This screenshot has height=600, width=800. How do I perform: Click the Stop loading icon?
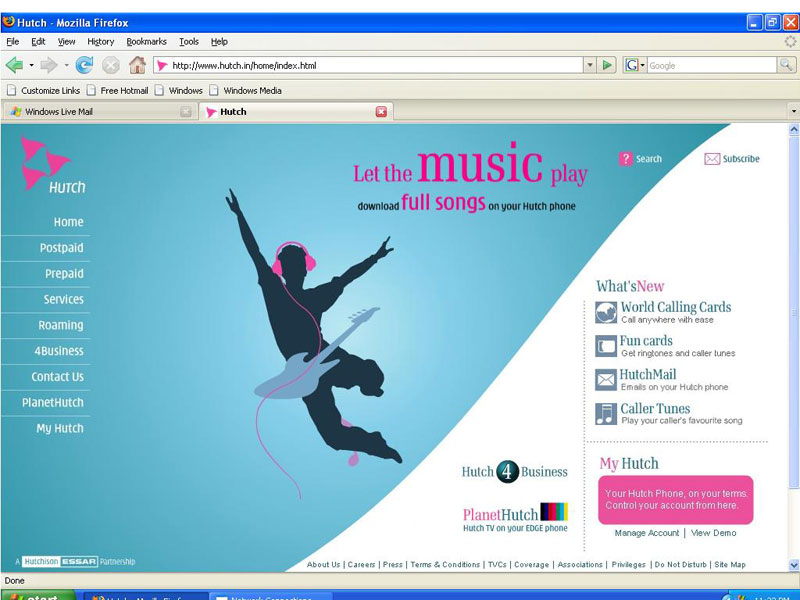pyautogui.click(x=111, y=65)
